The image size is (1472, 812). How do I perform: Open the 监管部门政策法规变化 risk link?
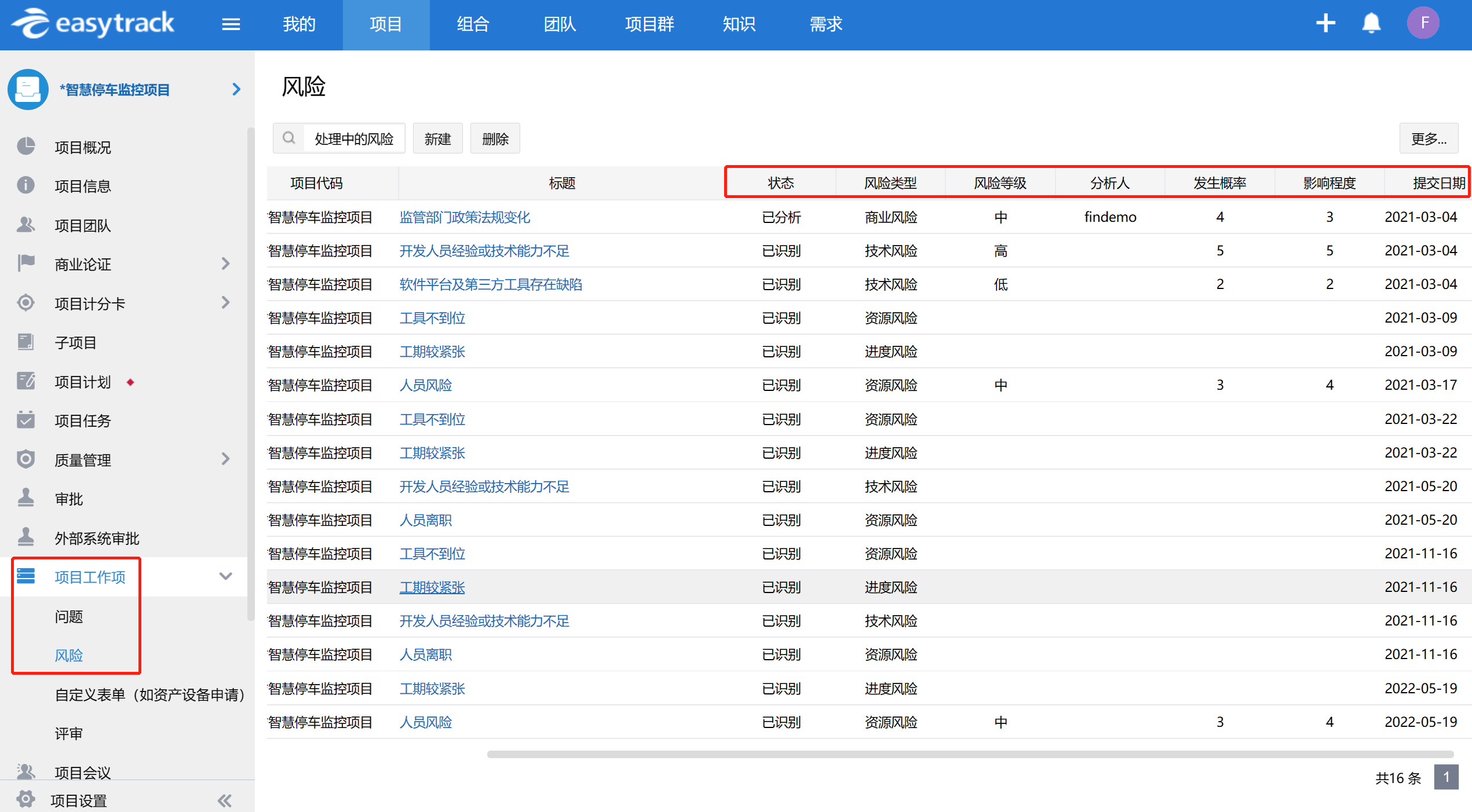[x=465, y=217]
